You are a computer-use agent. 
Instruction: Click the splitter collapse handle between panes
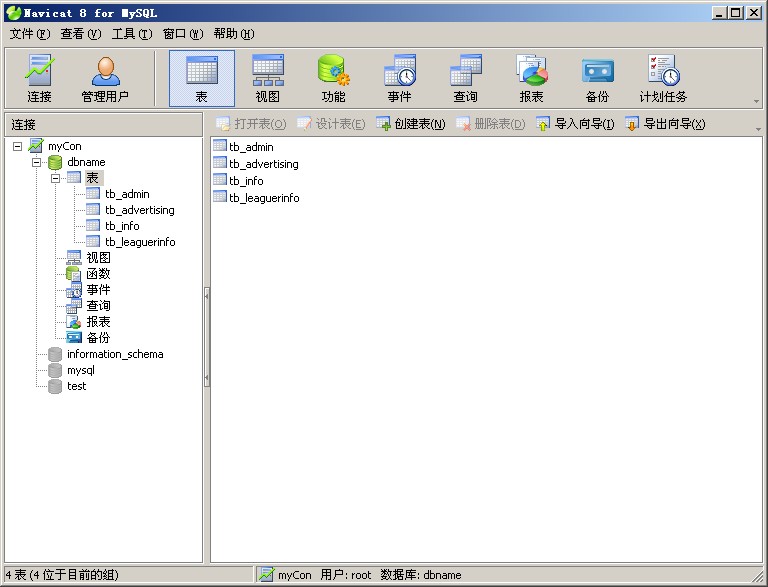[x=207, y=337]
